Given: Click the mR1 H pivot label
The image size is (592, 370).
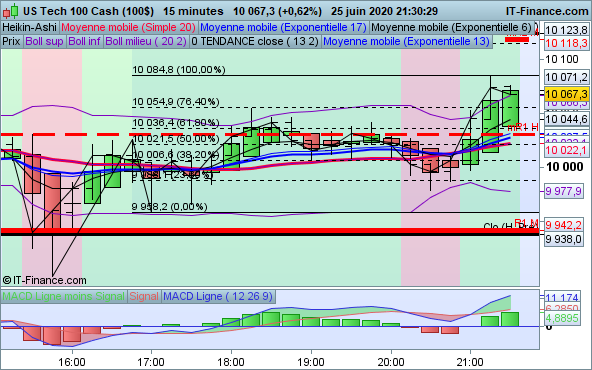Looking at the screenshot, I should (523, 127).
